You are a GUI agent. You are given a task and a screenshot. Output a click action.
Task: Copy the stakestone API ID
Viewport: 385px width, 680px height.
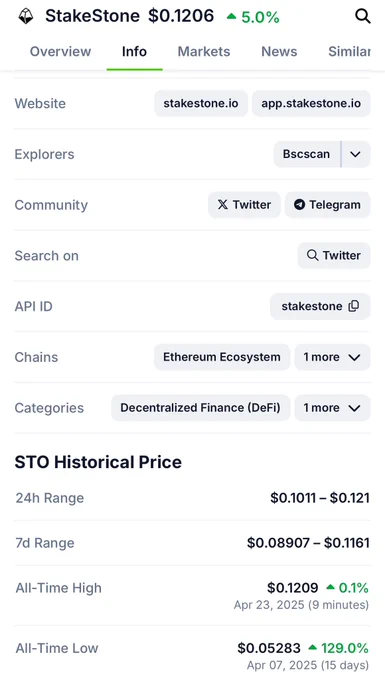pos(320,306)
